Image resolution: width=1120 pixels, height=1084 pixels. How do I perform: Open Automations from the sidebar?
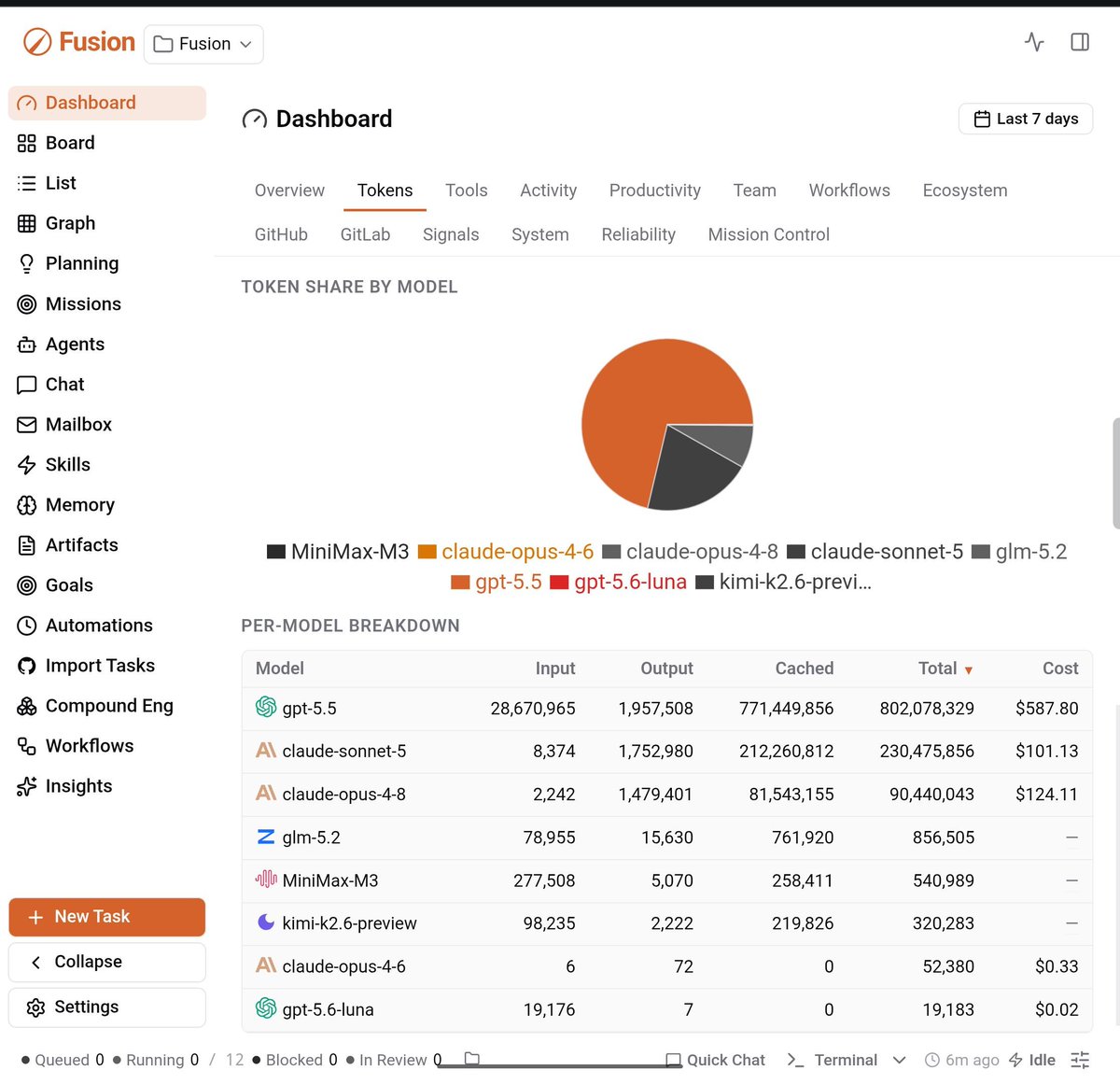107,625
